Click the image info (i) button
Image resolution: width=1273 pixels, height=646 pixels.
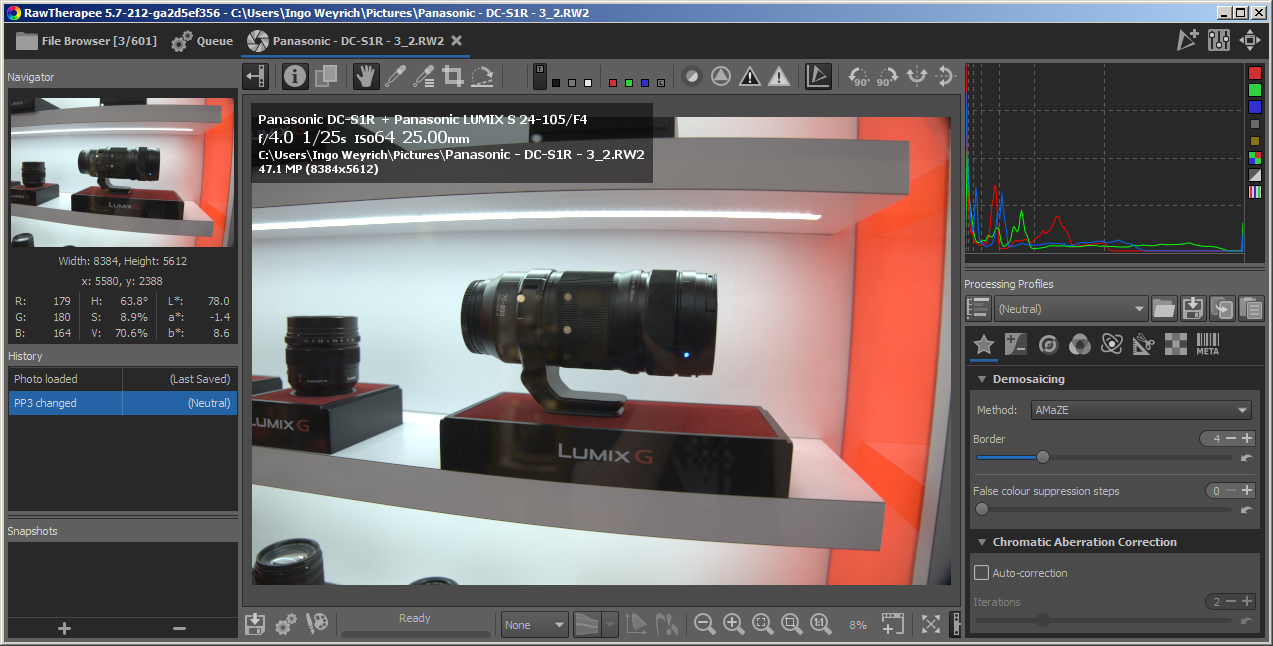pyautogui.click(x=295, y=76)
